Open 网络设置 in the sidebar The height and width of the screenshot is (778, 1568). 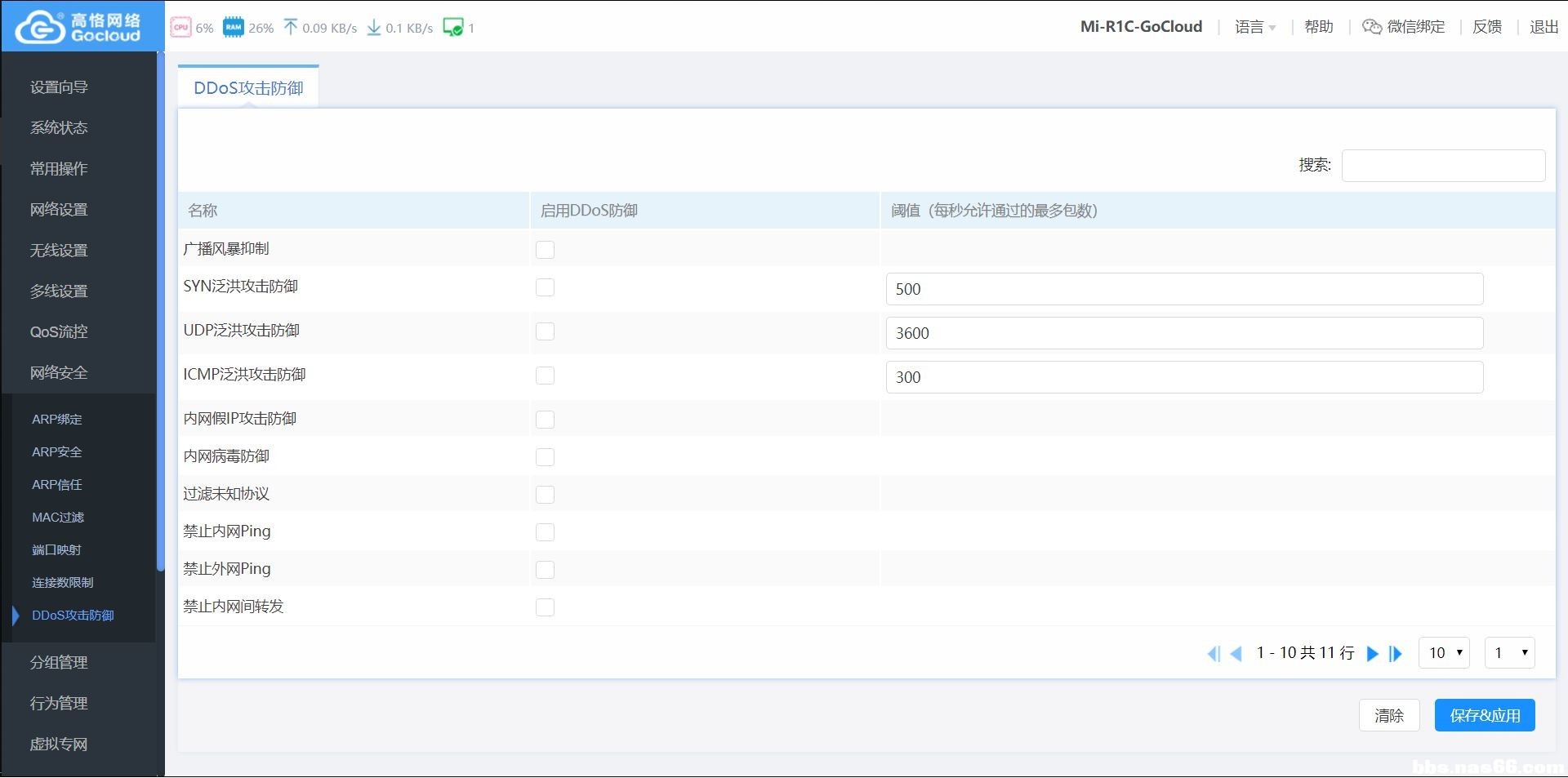point(59,210)
